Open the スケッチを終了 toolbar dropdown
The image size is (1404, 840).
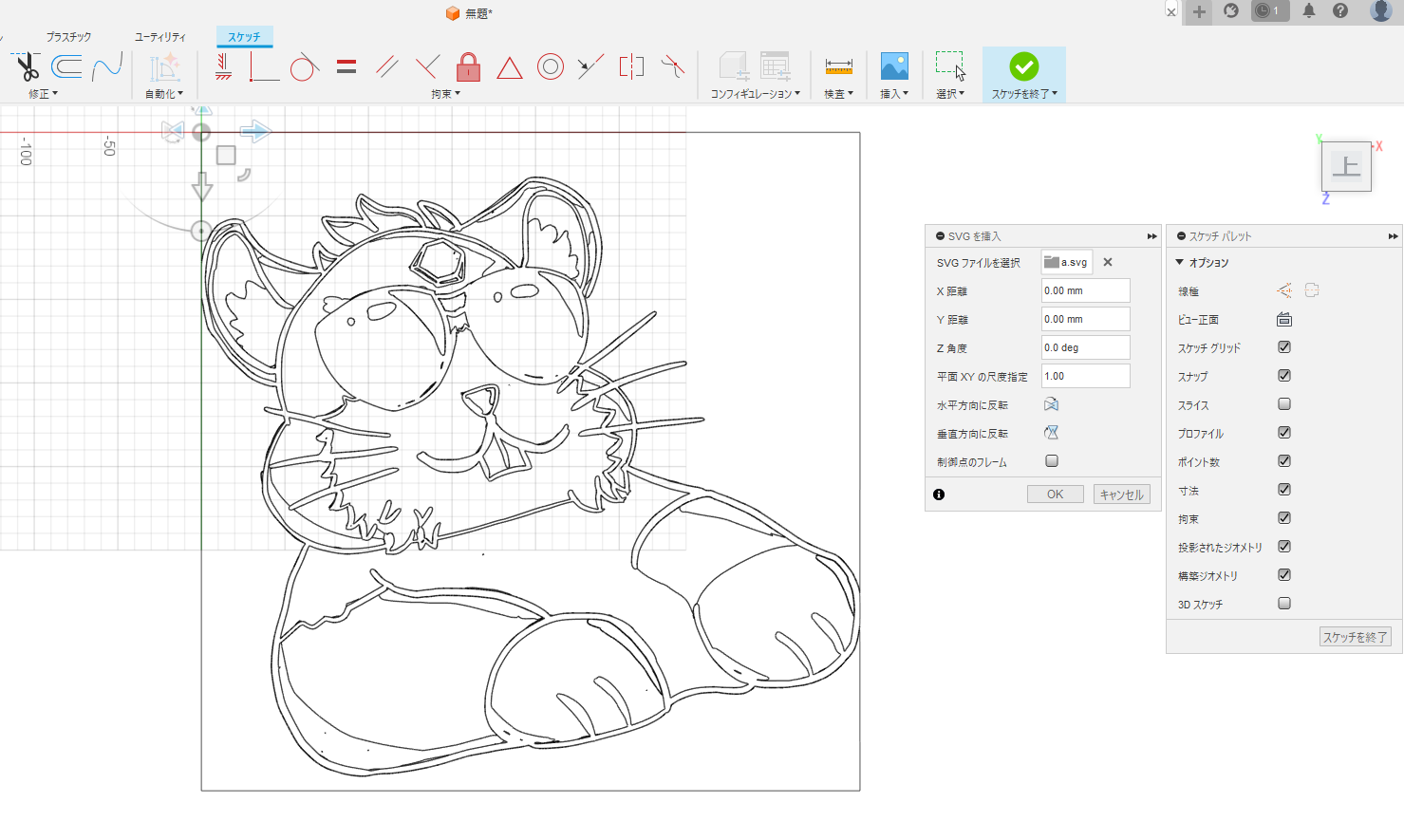click(x=1024, y=94)
